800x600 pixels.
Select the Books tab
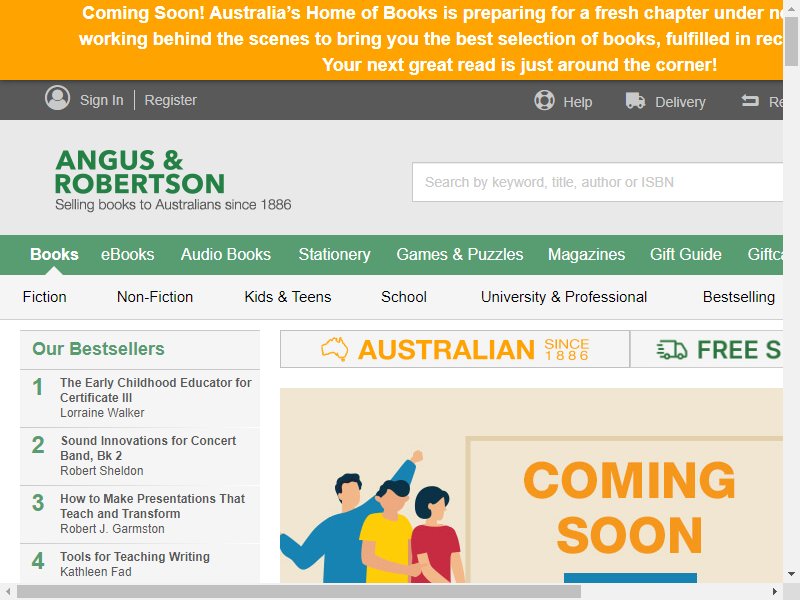pos(54,254)
